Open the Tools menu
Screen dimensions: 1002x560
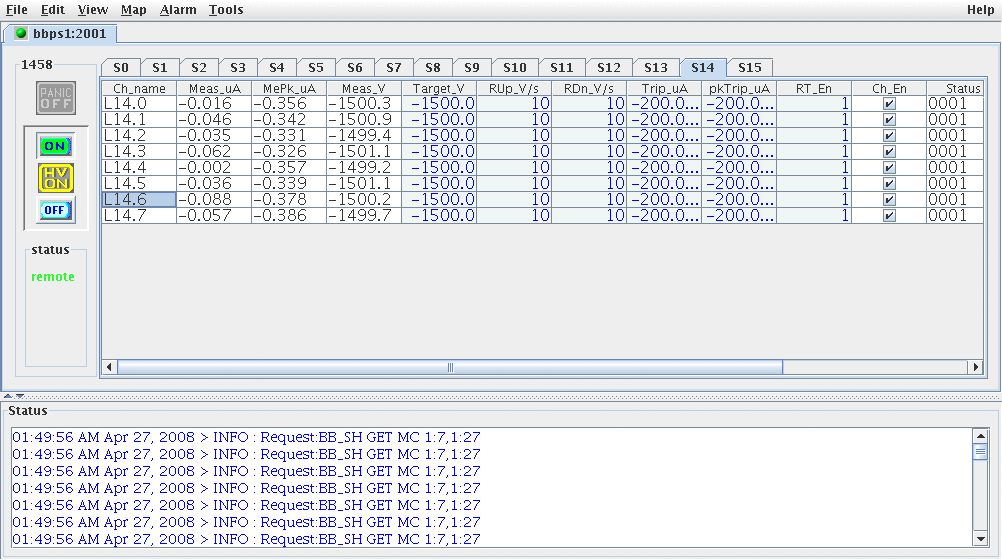pos(226,10)
